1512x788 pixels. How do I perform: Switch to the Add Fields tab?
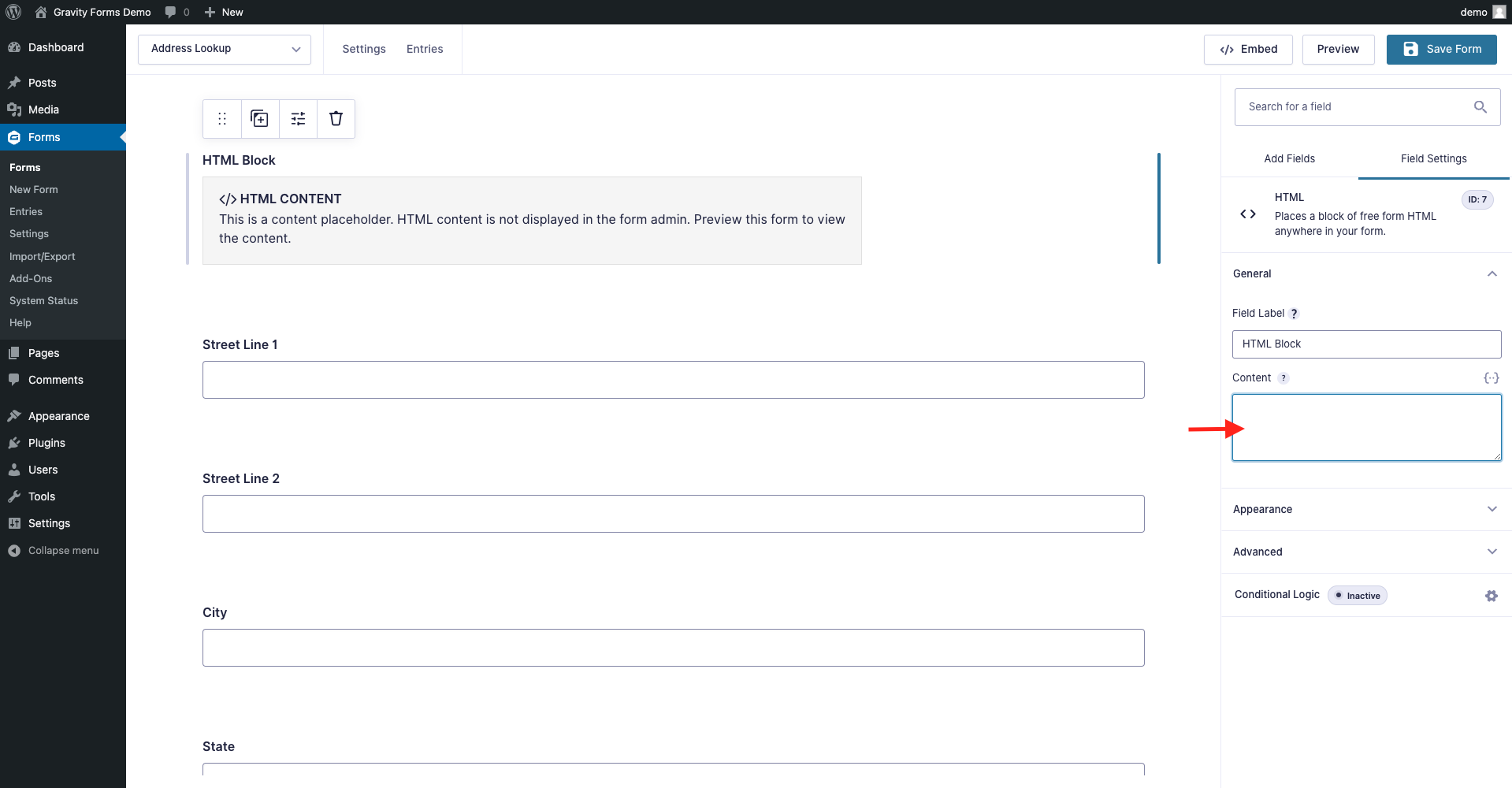coord(1289,158)
